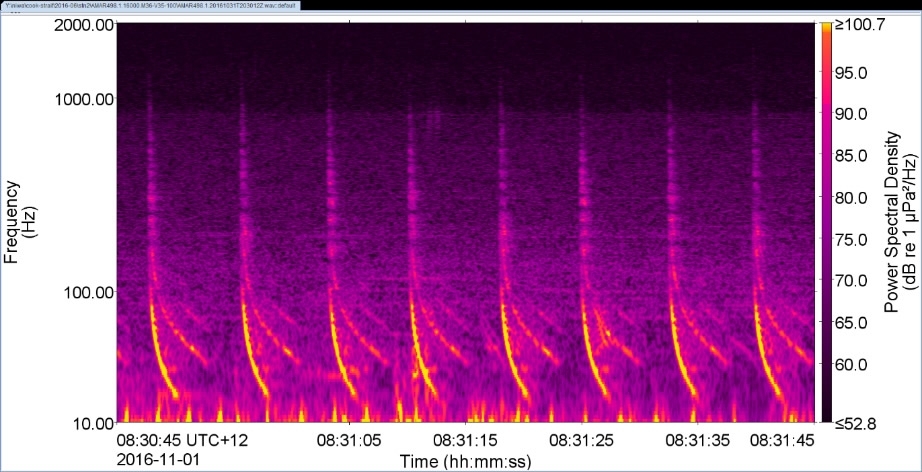Click the 08:31:45 time tick label
Image resolution: width=922 pixels, height=472 pixels.
tap(780, 439)
